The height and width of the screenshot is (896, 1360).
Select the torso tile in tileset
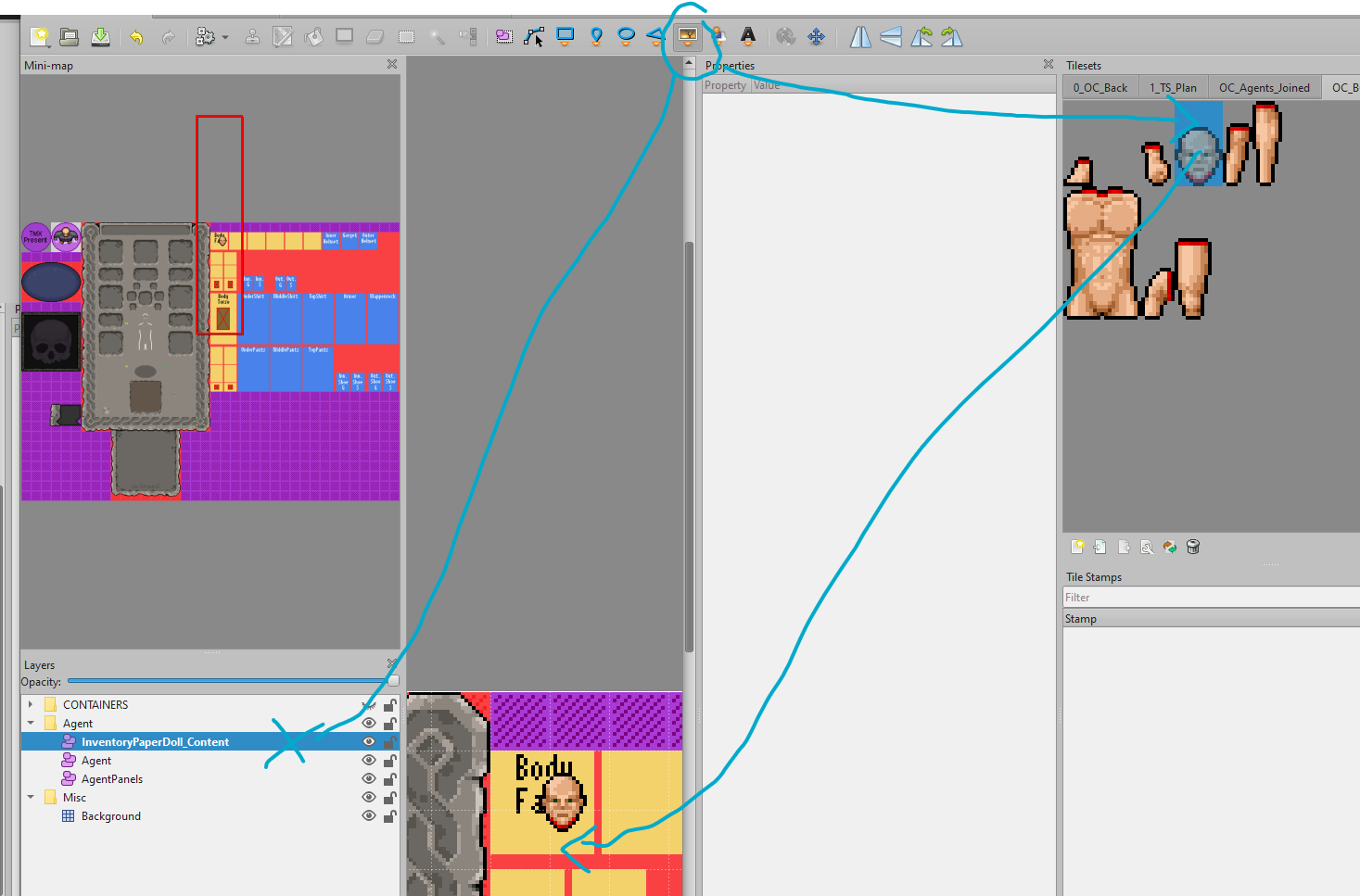1101,253
